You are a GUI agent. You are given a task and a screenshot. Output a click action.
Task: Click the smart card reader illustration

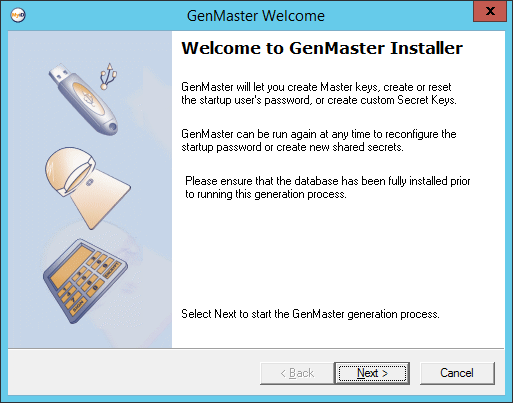88,188
